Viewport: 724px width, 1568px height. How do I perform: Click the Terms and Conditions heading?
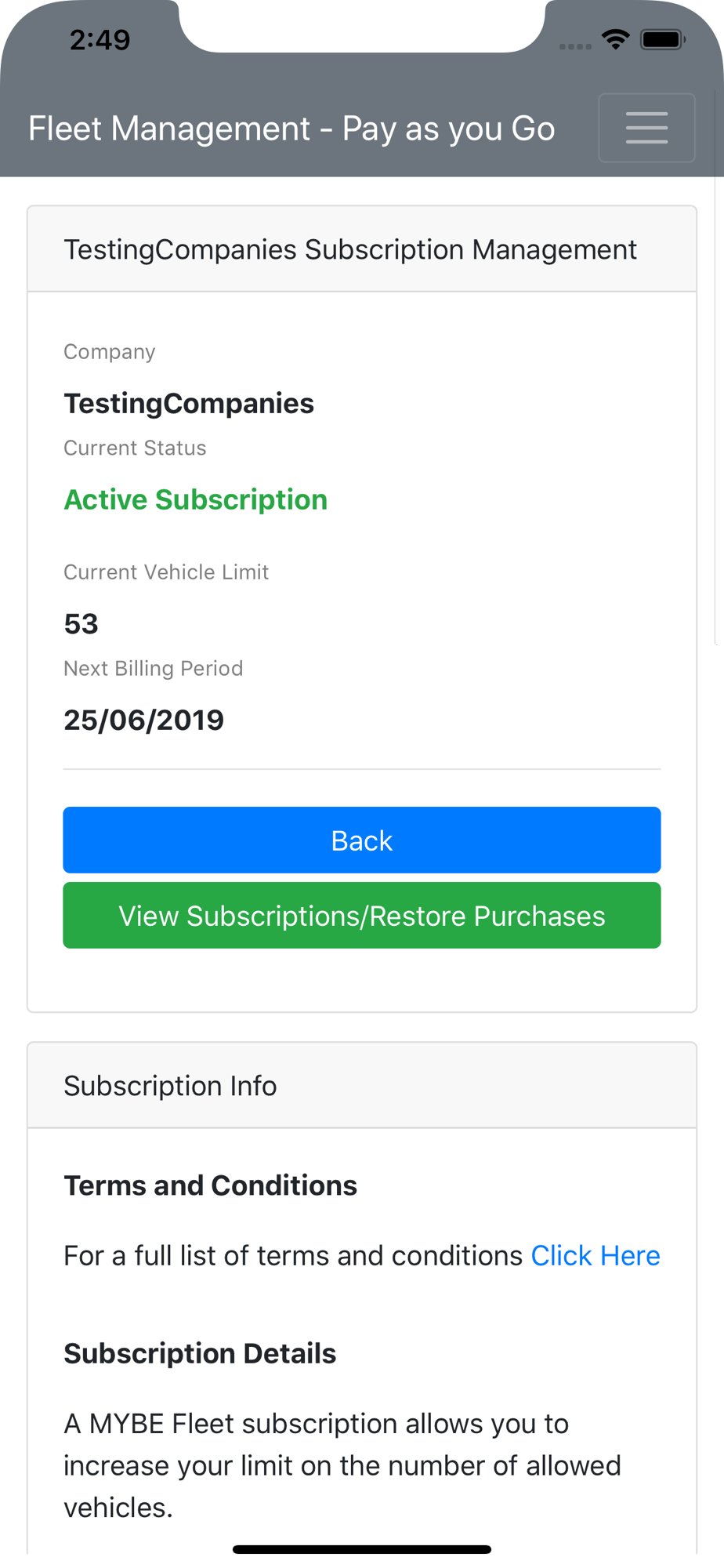210,1185
